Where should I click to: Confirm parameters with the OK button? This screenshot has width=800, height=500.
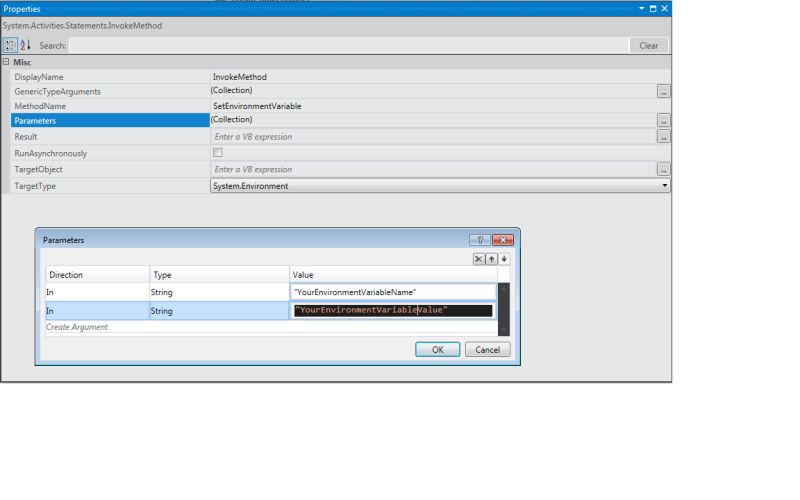[437, 349]
